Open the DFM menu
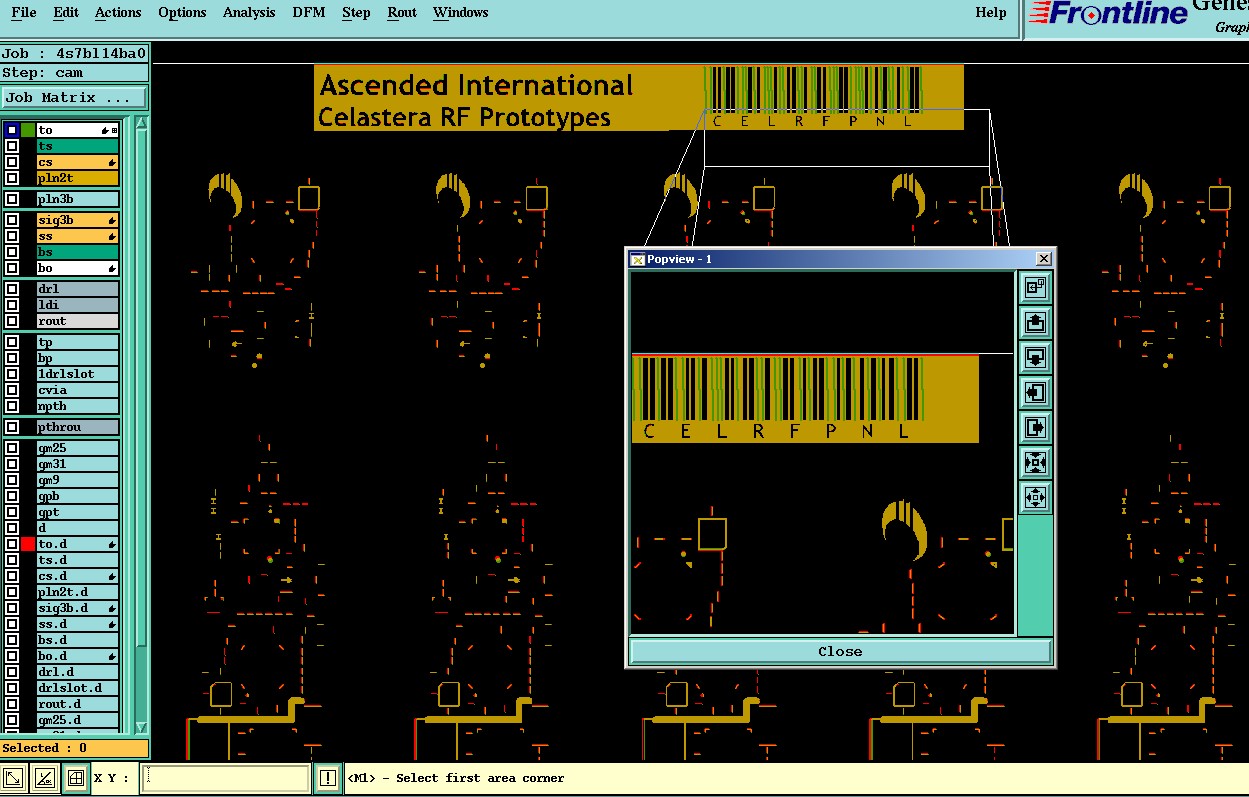Screen dimensions: 1249x797 point(309,13)
